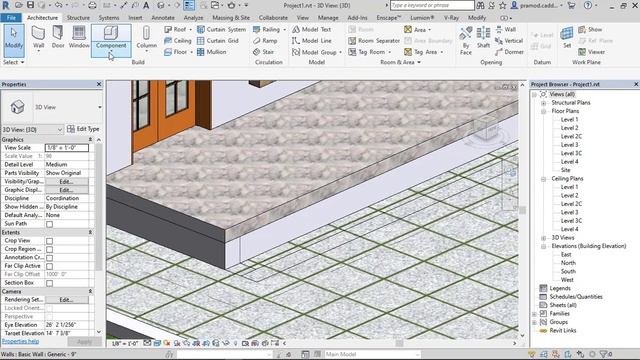Image resolution: width=640 pixels, height=360 pixels.
Task: Expand the Select panel dropdown
Action: (x=14, y=62)
